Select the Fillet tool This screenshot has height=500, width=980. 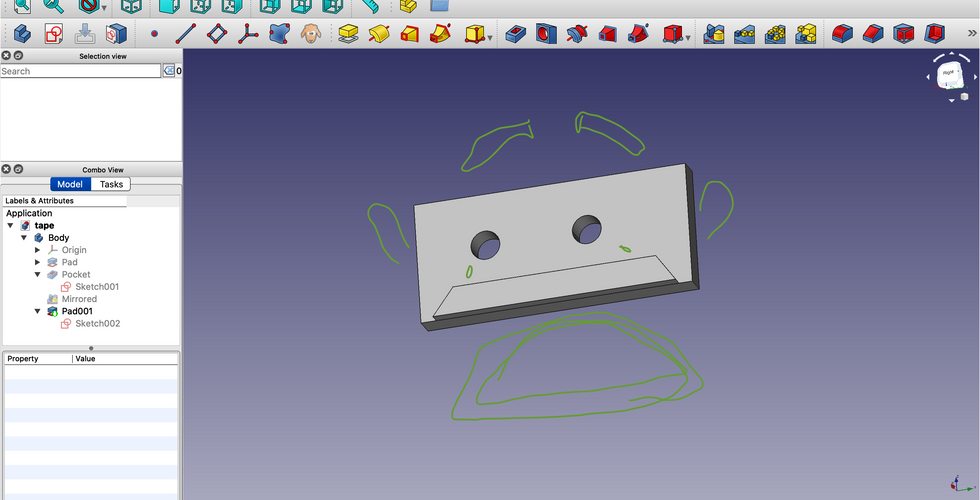842,33
